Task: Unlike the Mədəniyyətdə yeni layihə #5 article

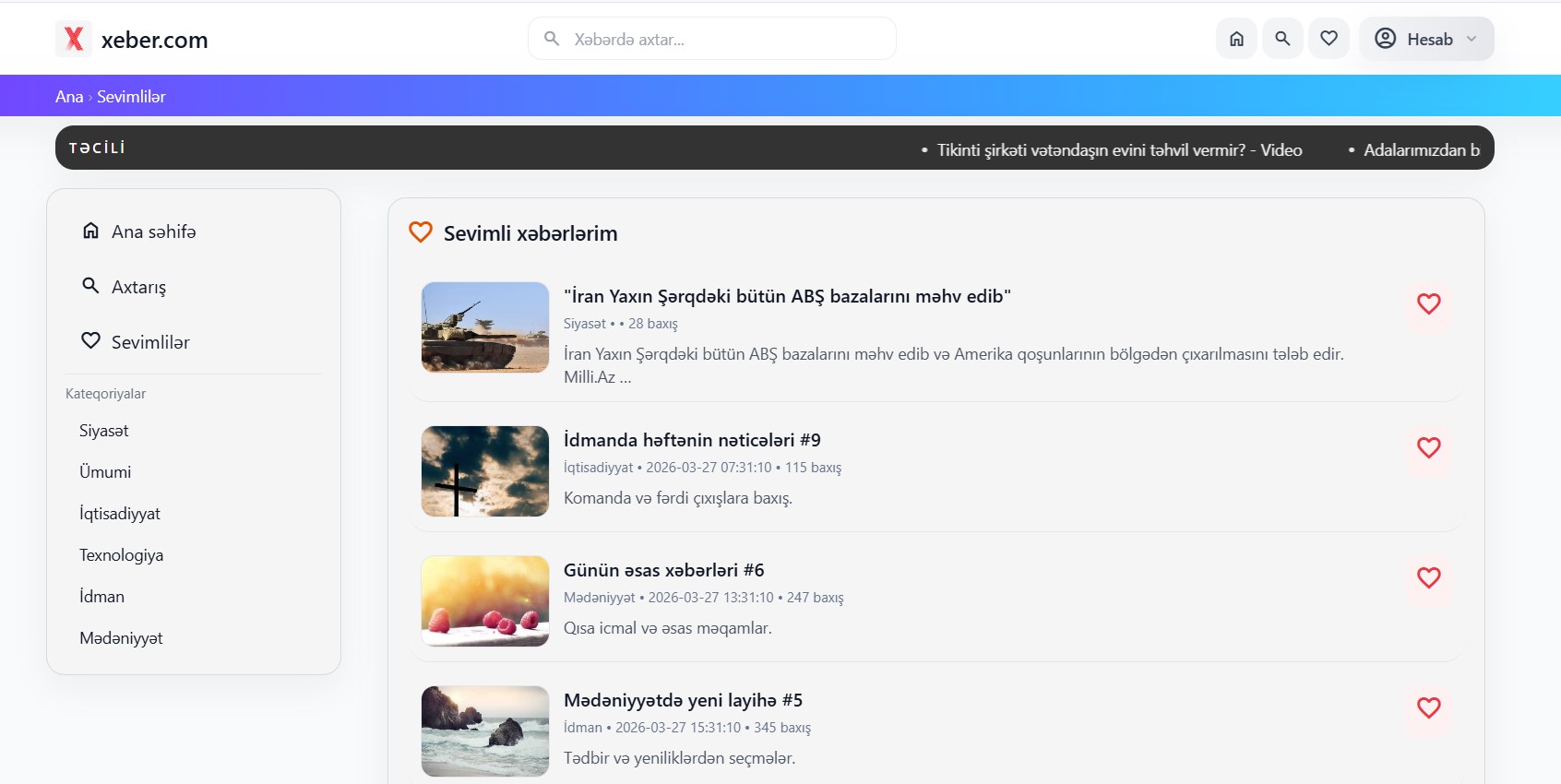Action: (1428, 707)
